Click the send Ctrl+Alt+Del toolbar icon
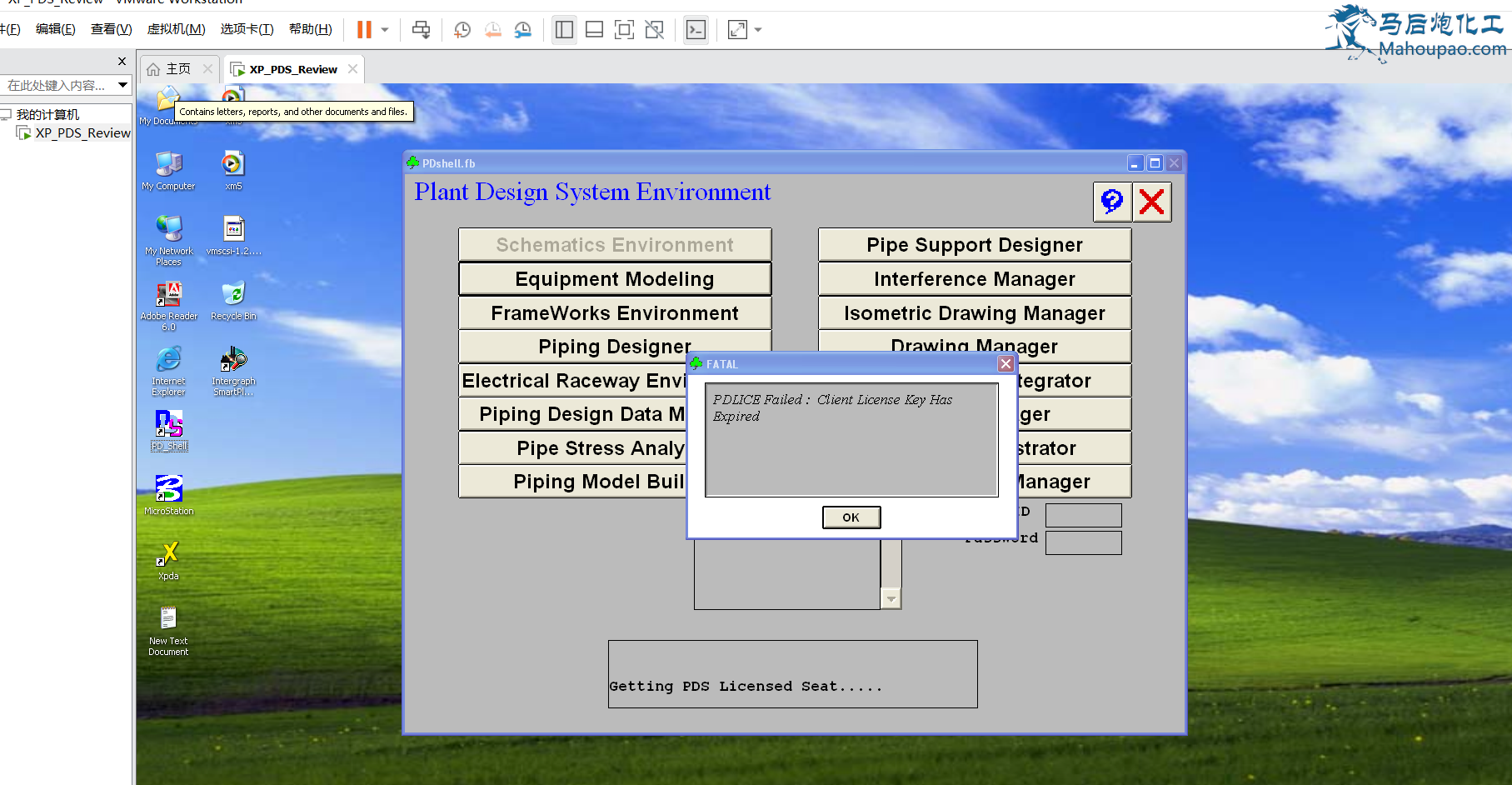The image size is (1512, 785). (422, 30)
